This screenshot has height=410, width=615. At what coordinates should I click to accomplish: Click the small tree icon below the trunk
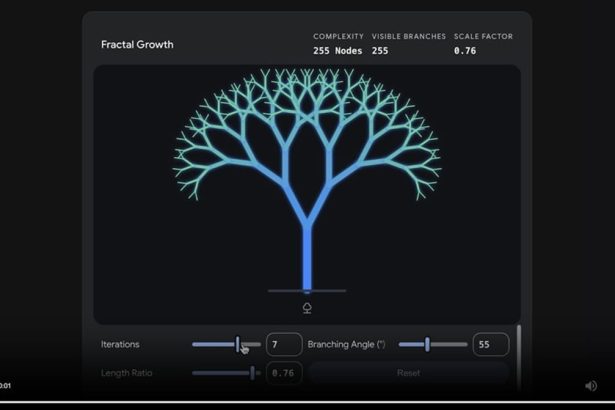tap(307, 308)
